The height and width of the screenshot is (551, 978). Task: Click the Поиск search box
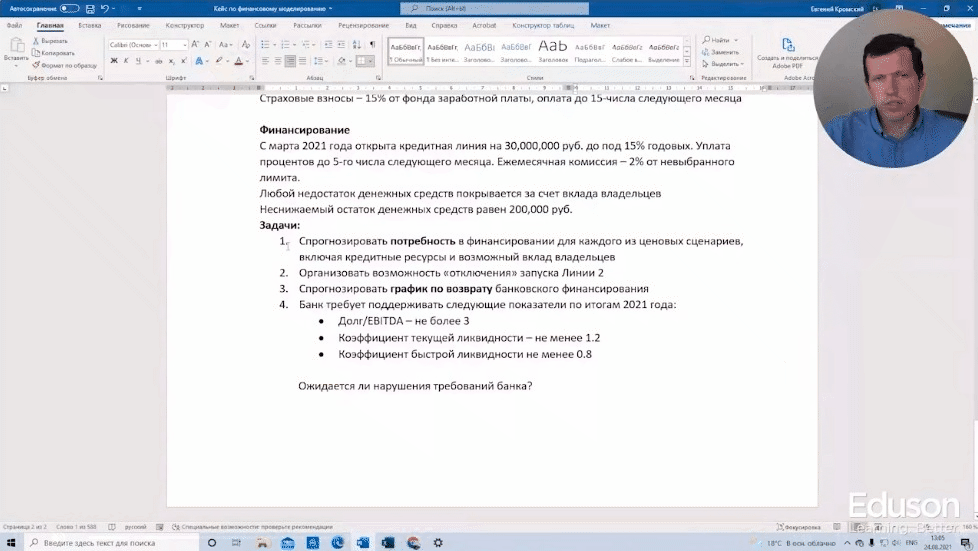tap(494, 9)
